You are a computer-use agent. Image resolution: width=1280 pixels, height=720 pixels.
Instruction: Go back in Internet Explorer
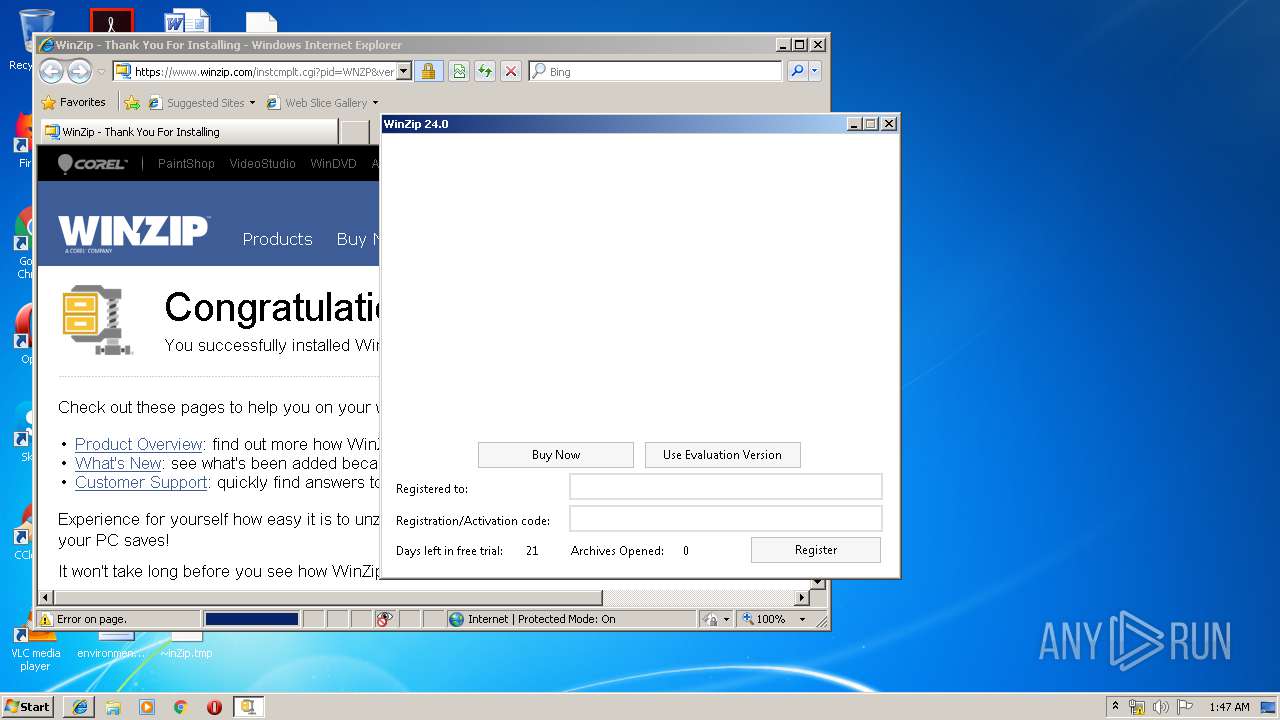coord(51,71)
